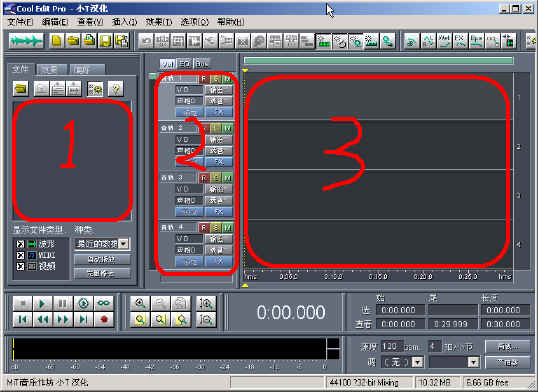538x392 pixels.
Task: Expand the empty dropdown beside key selector
Action: pos(473,362)
